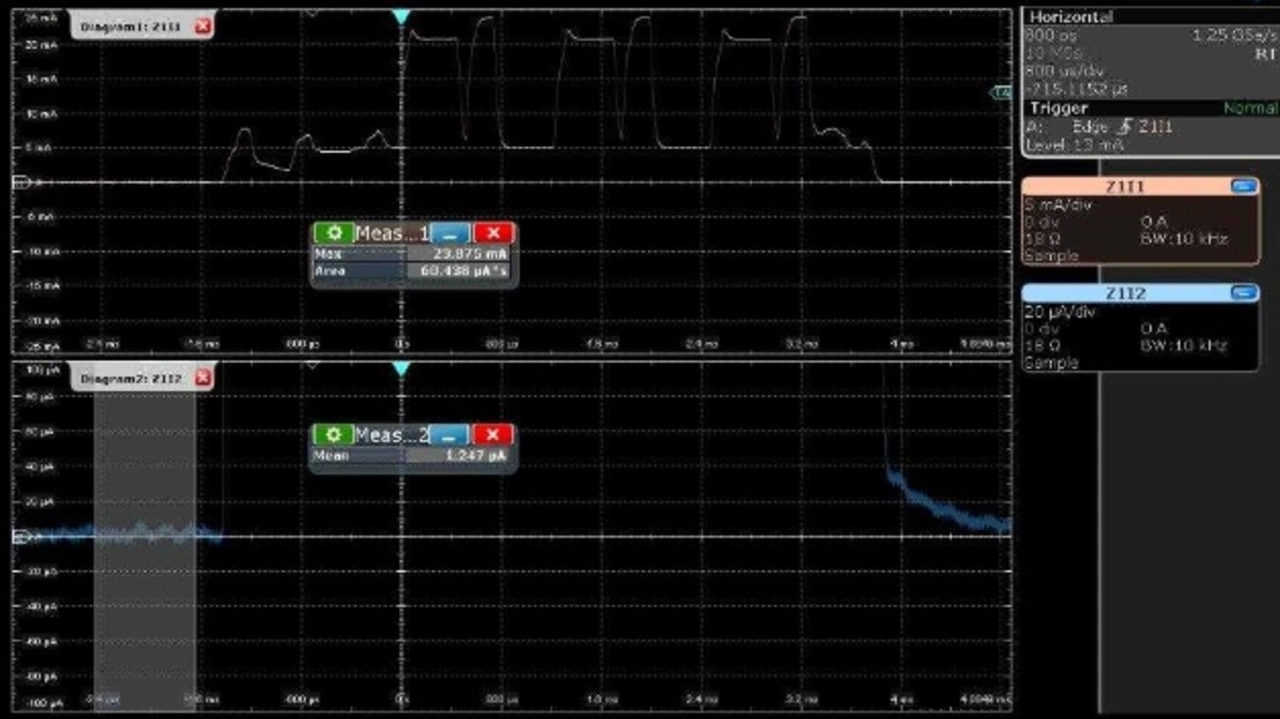Select the Diagram1: Z1I1 tab

pyautogui.click(x=130, y=27)
